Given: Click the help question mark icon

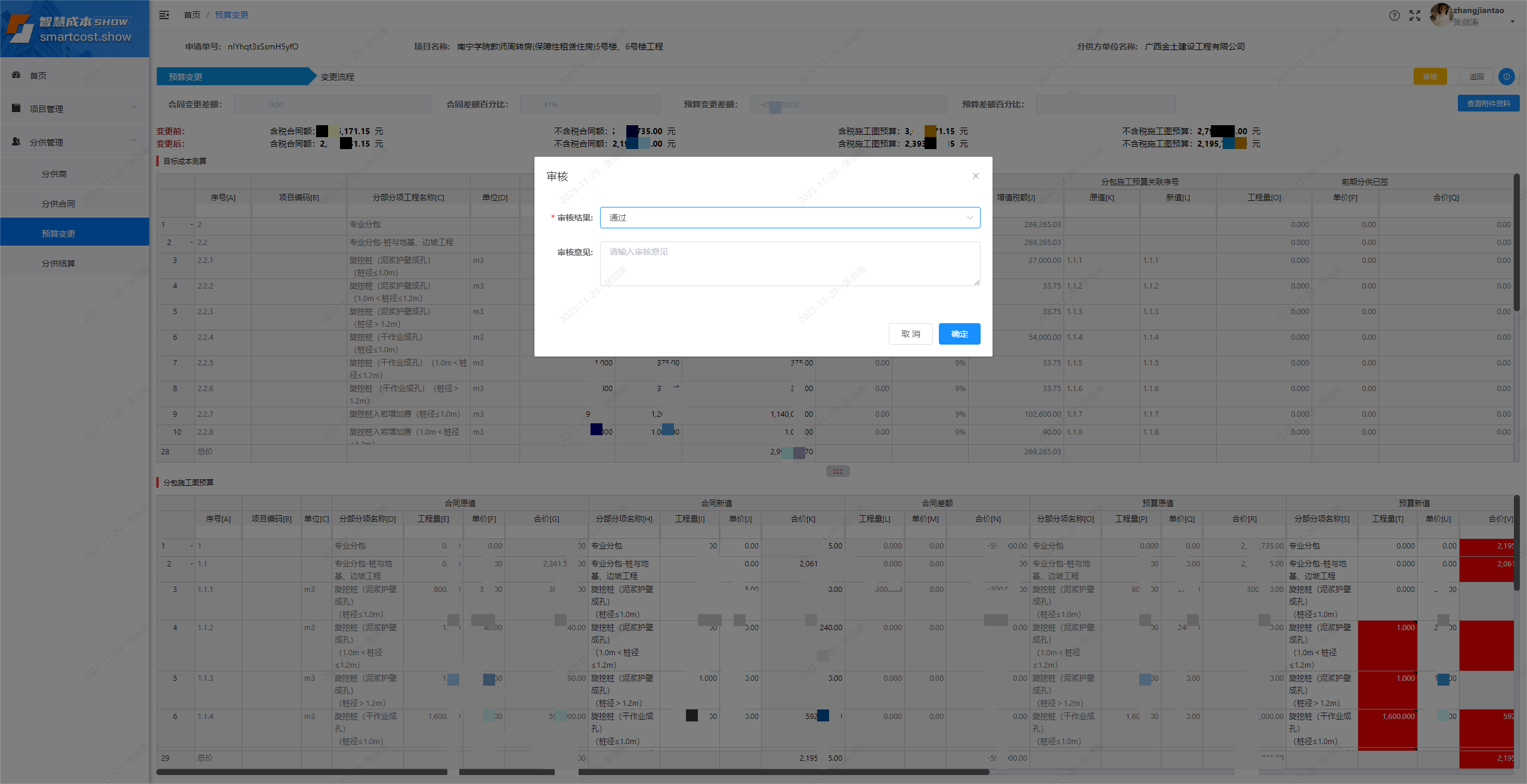Looking at the screenshot, I should [x=1394, y=16].
